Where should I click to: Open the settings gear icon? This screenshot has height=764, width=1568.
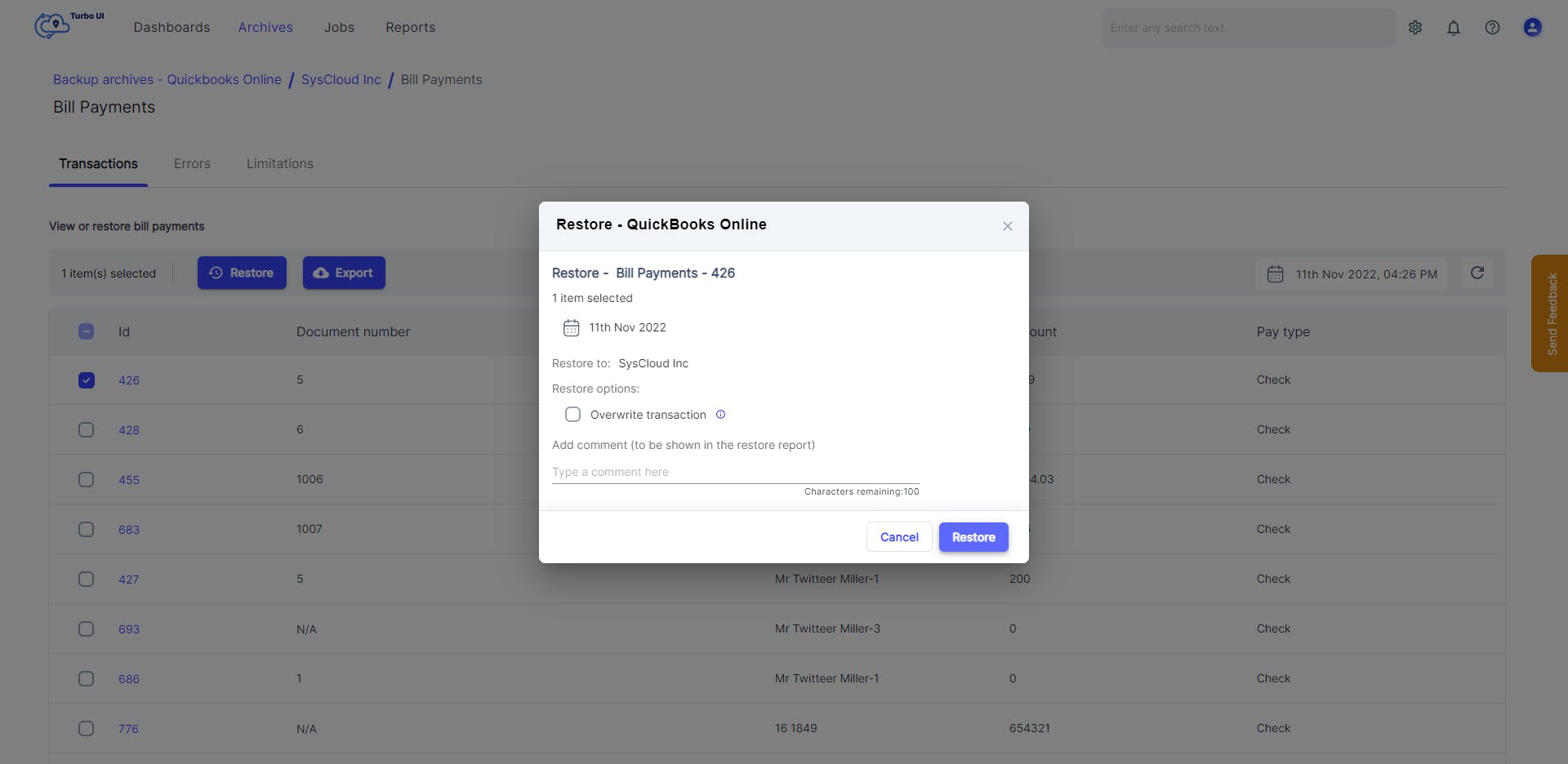[x=1415, y=28]
